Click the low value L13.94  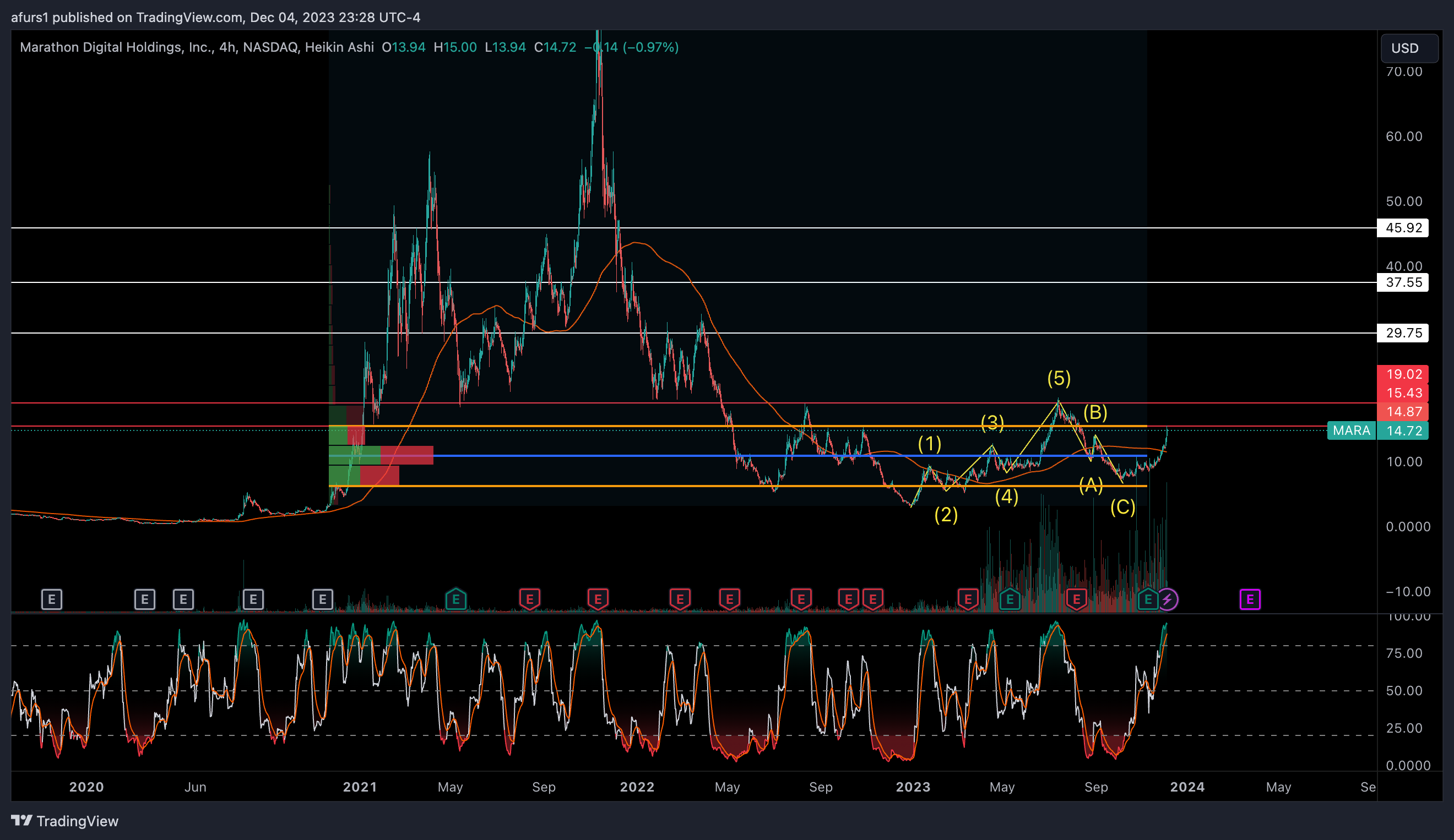point(506,47)
